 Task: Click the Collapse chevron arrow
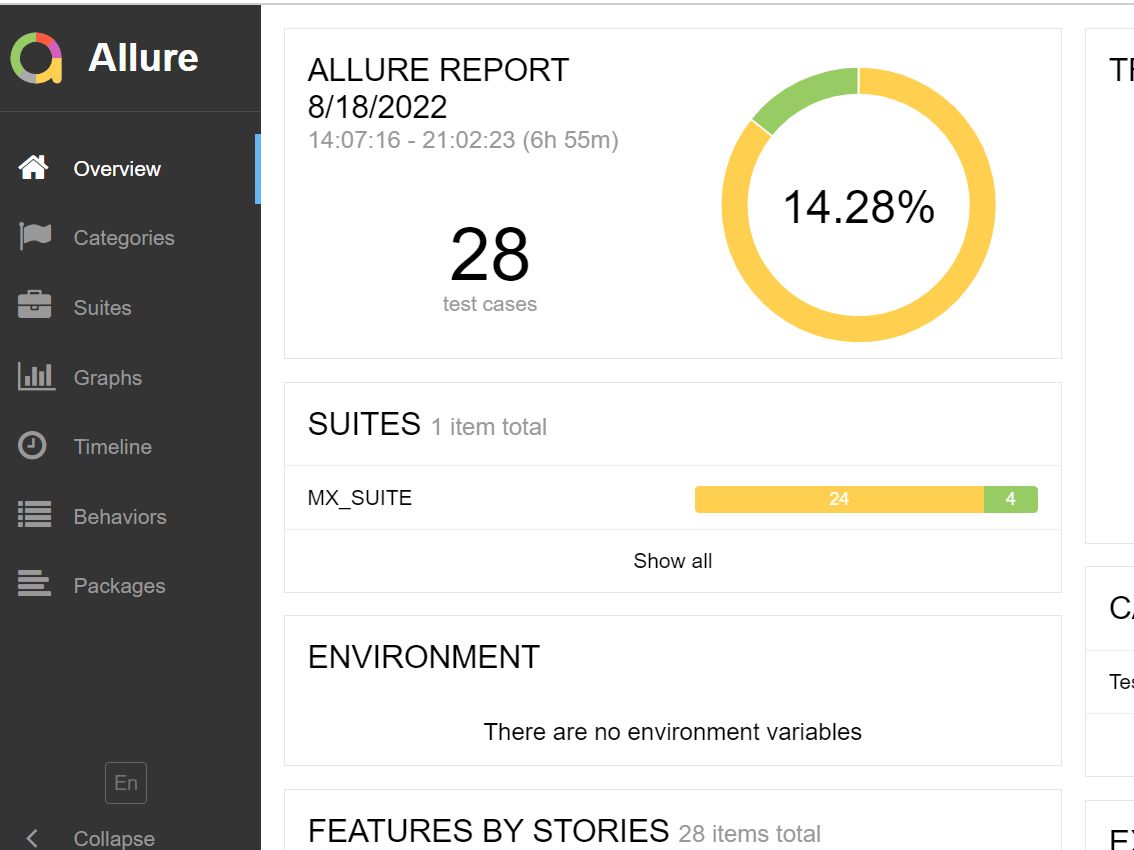[32, 838]
